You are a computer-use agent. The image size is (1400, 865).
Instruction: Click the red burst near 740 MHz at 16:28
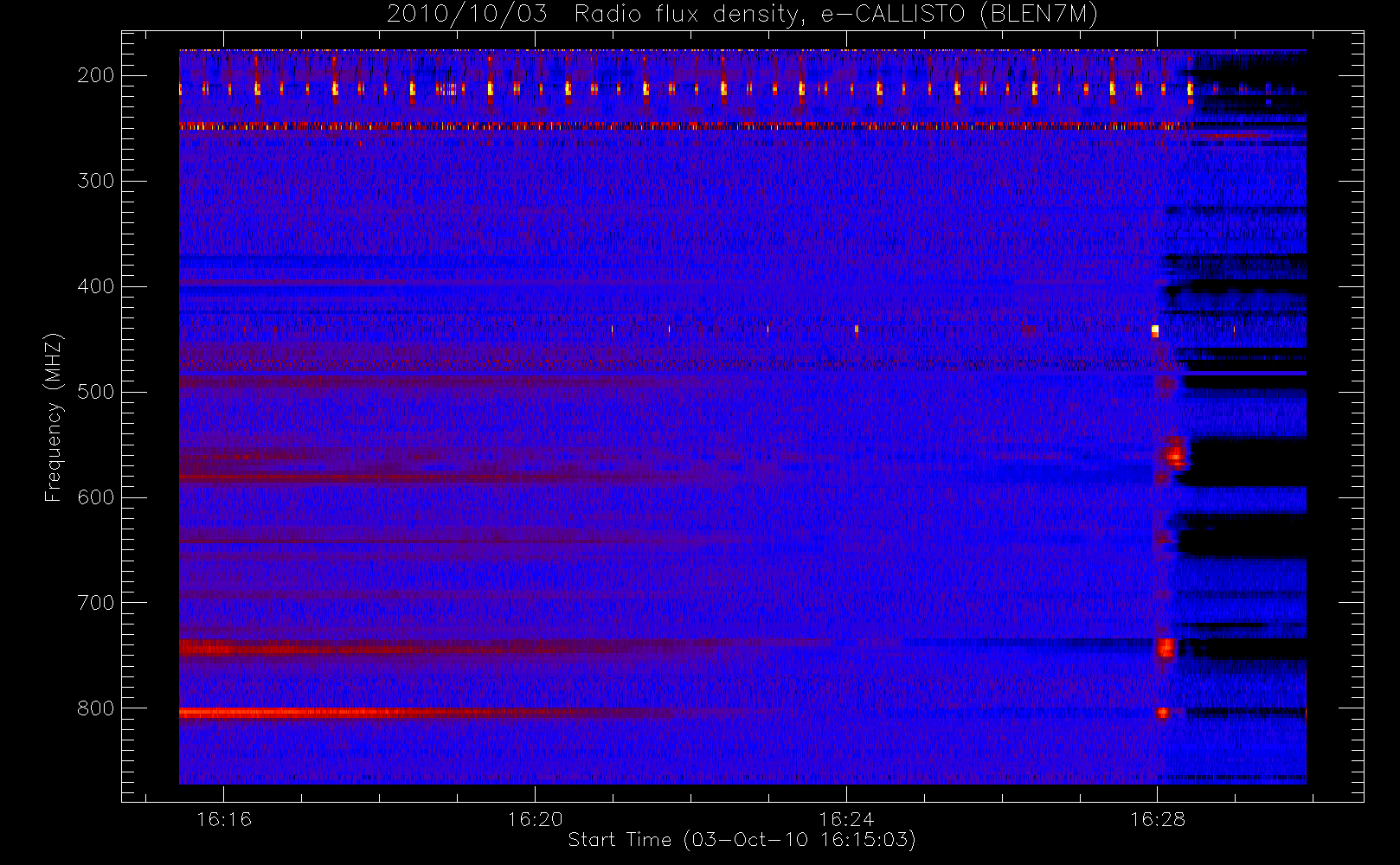1166,647
